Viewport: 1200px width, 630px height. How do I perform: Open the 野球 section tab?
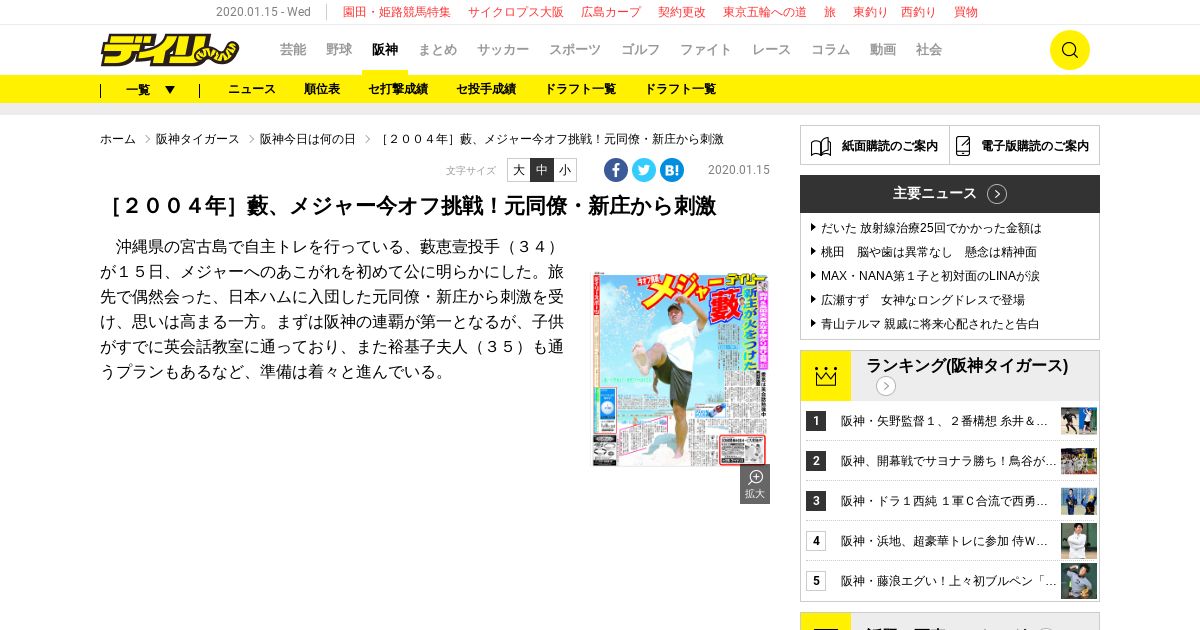[x=339, y=50]
